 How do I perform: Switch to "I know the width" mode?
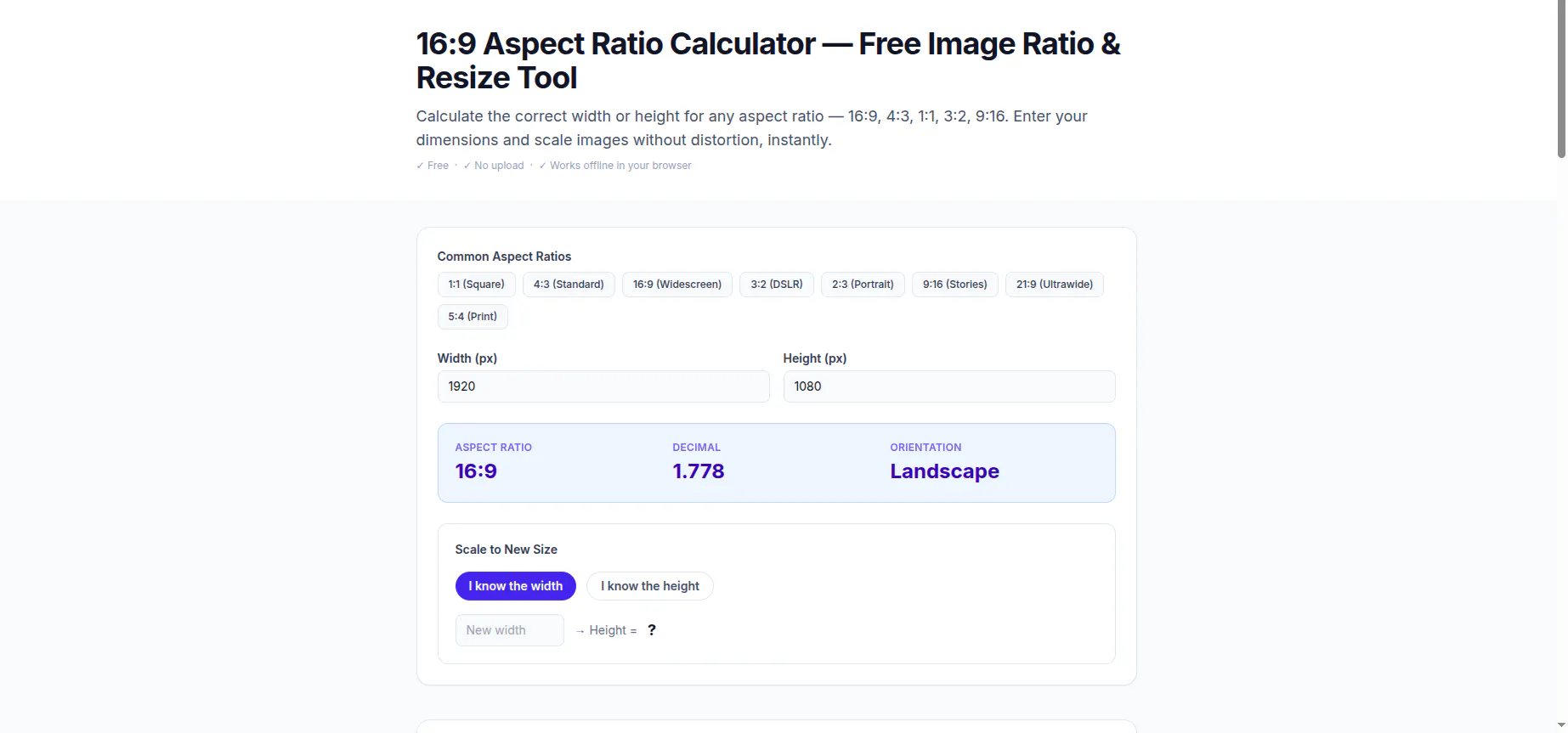pos(516,586)
